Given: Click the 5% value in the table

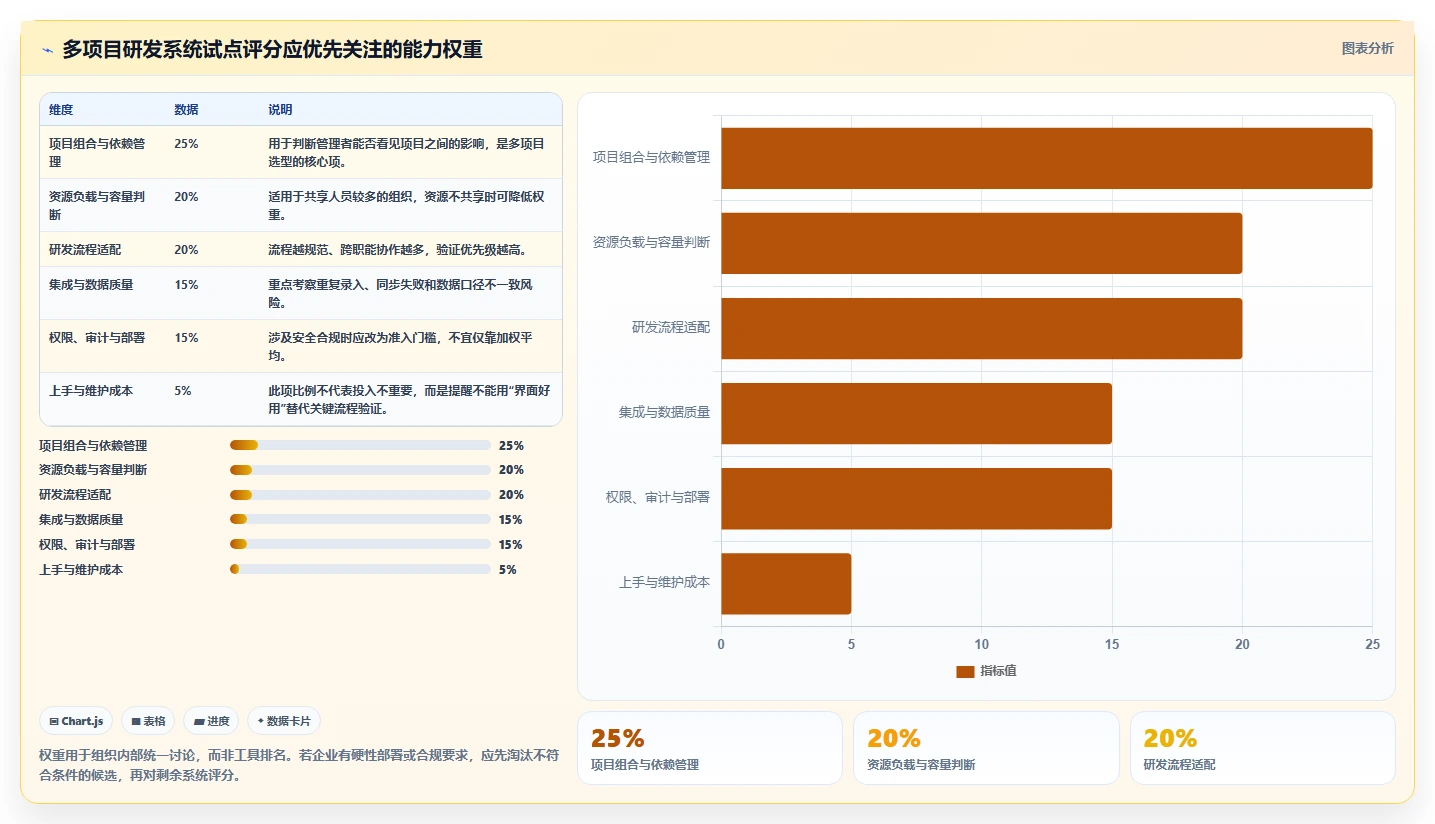Looking at the screenshot, I should (x=183, y=391).
